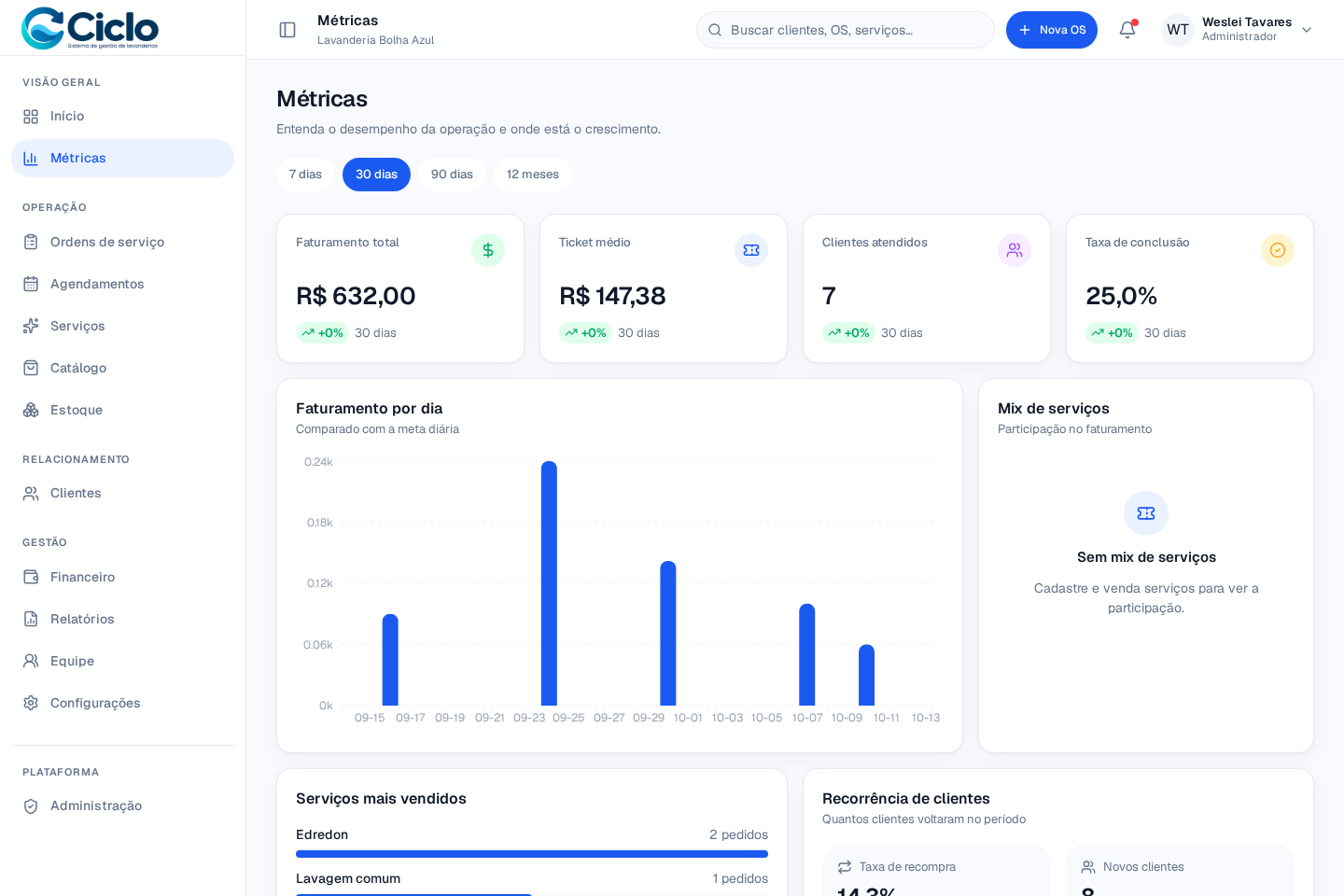Open the Equipe page

pos(122,662)
